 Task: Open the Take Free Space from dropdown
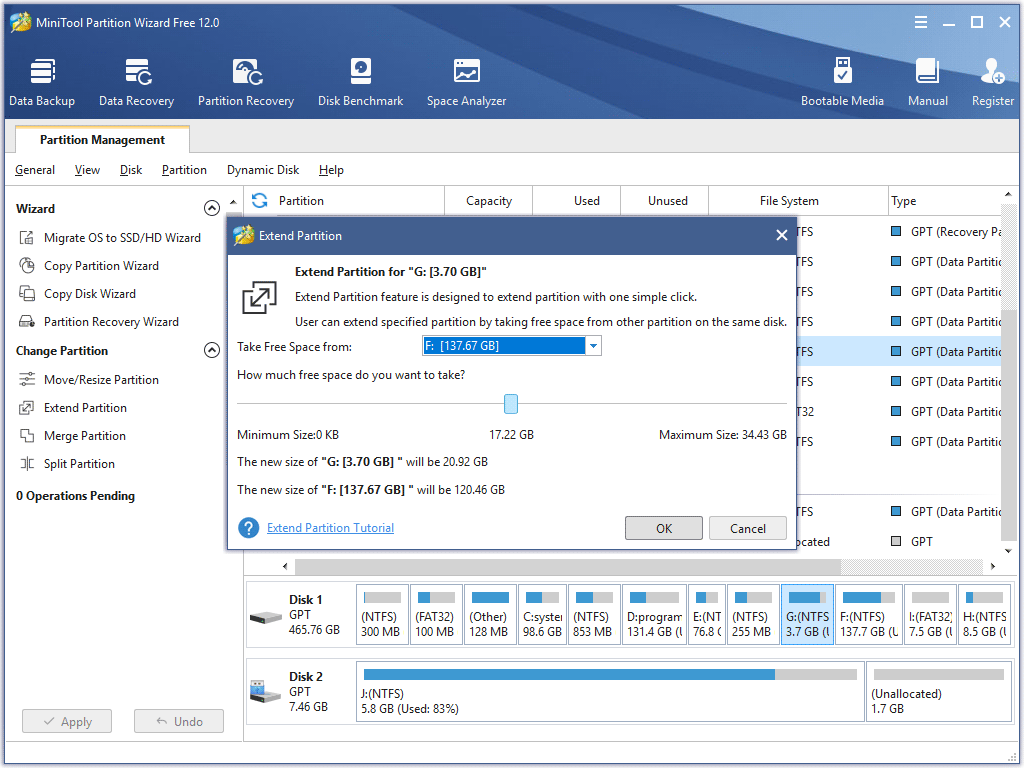[x=593, y=345]
